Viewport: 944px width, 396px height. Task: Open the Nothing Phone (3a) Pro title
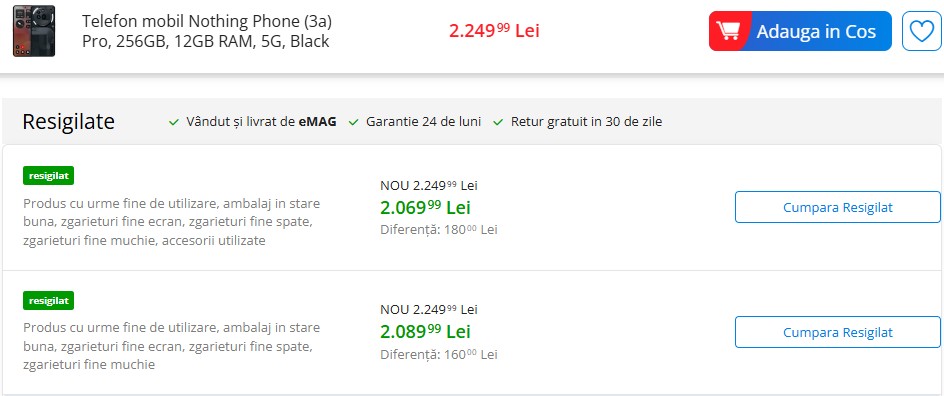[207, 31]
